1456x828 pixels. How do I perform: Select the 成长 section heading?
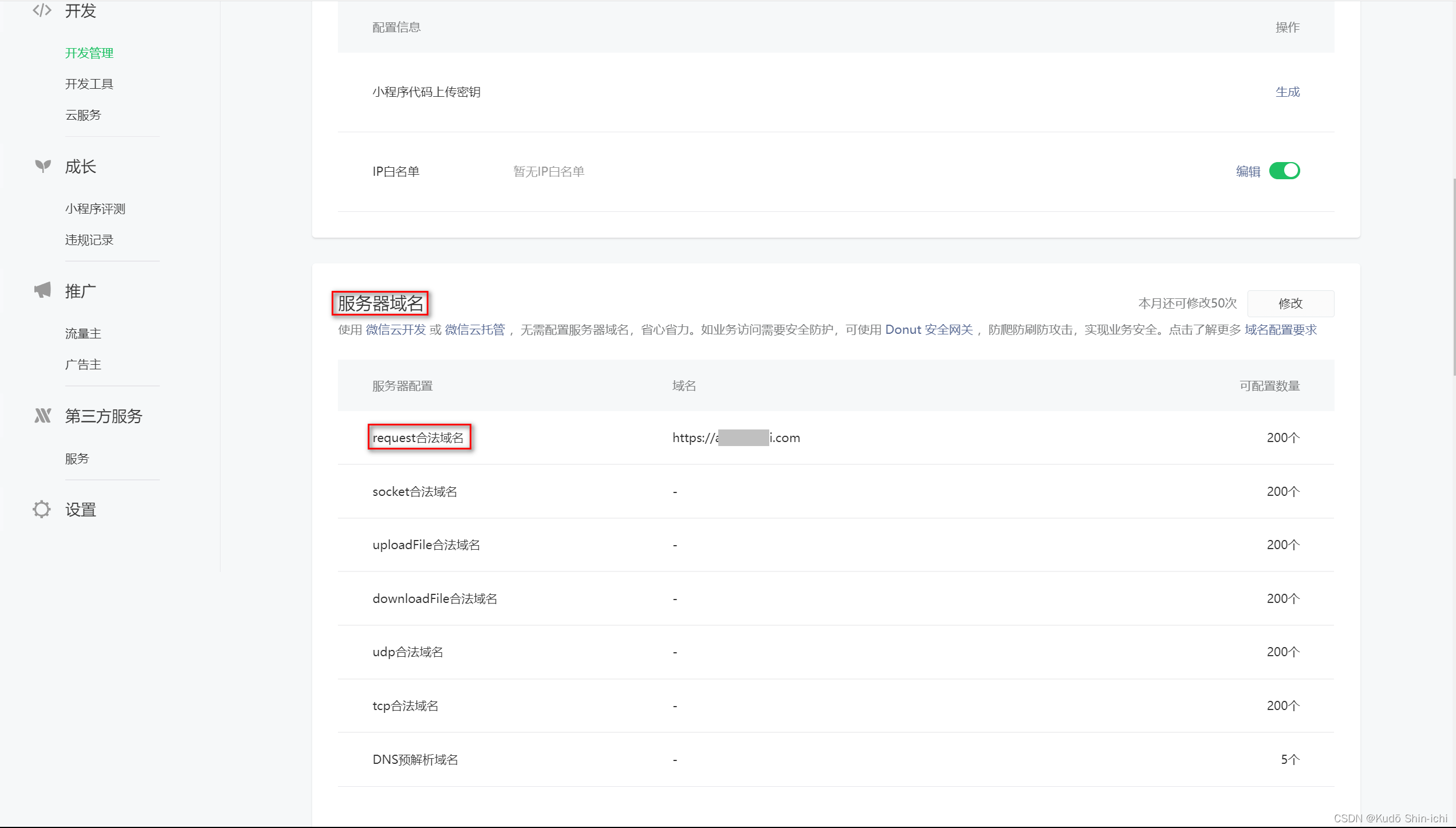point(80,167)
